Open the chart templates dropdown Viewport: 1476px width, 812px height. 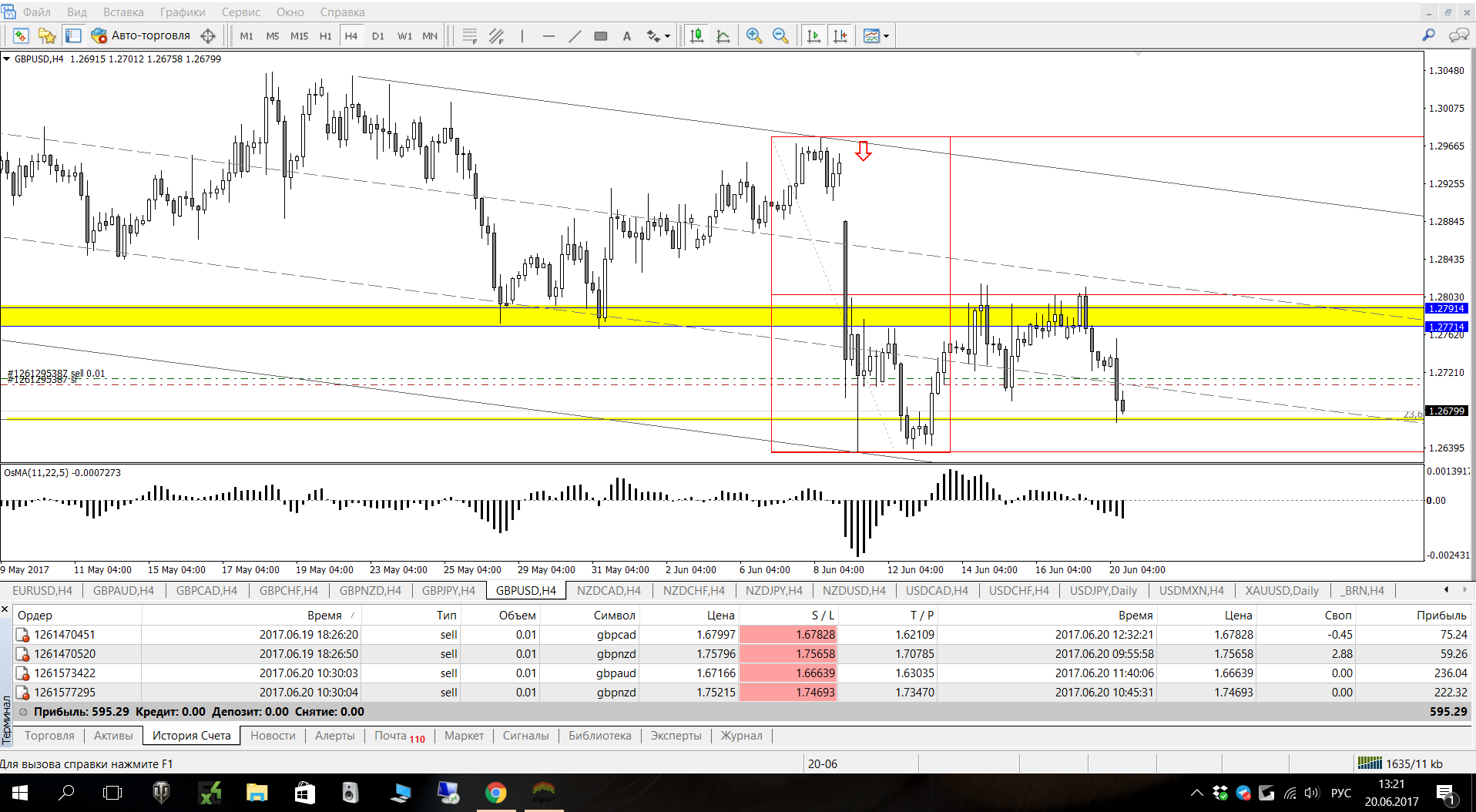(x=877, y=36)
